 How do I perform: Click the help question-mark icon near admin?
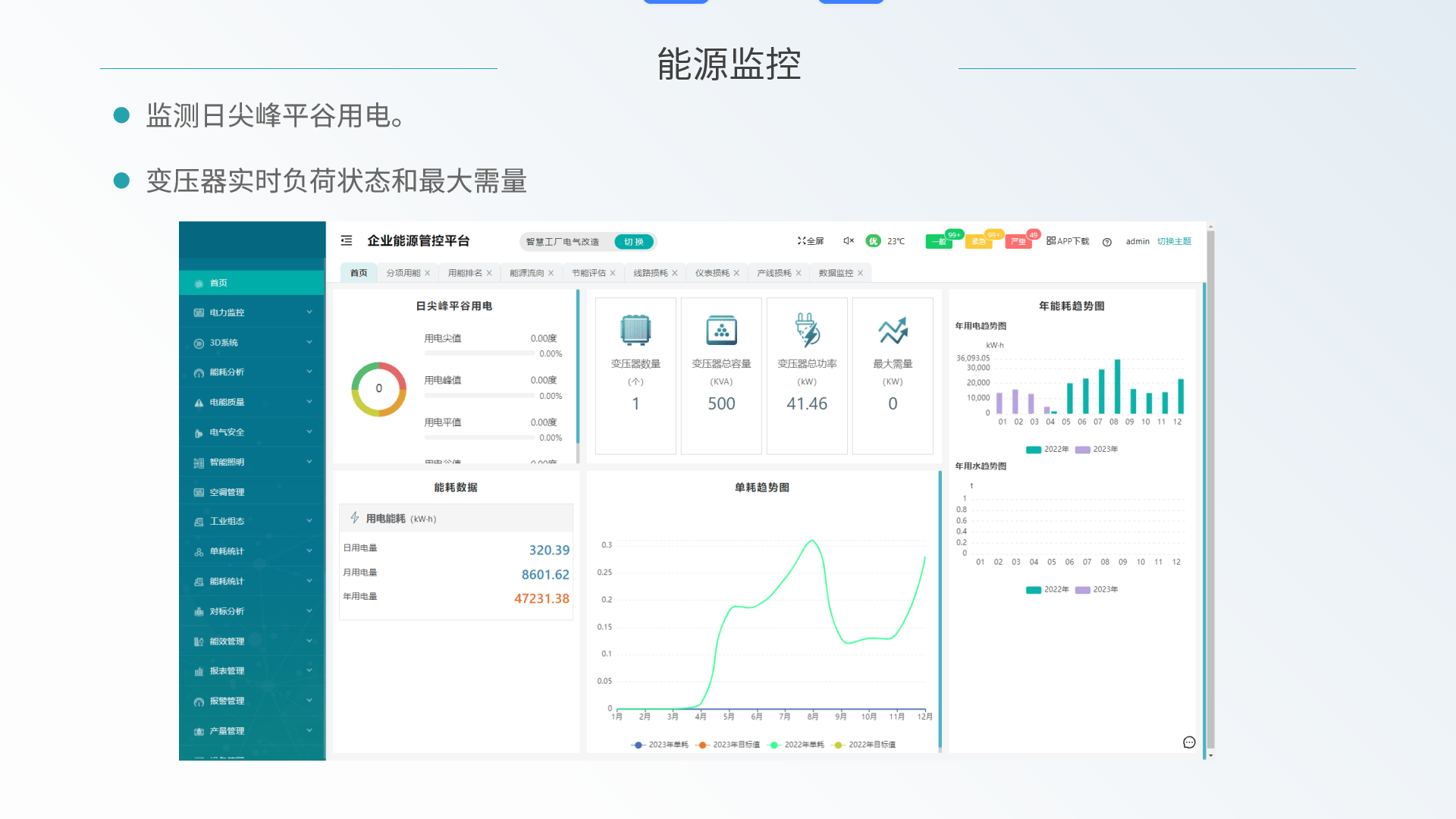tap(1107, 241)
